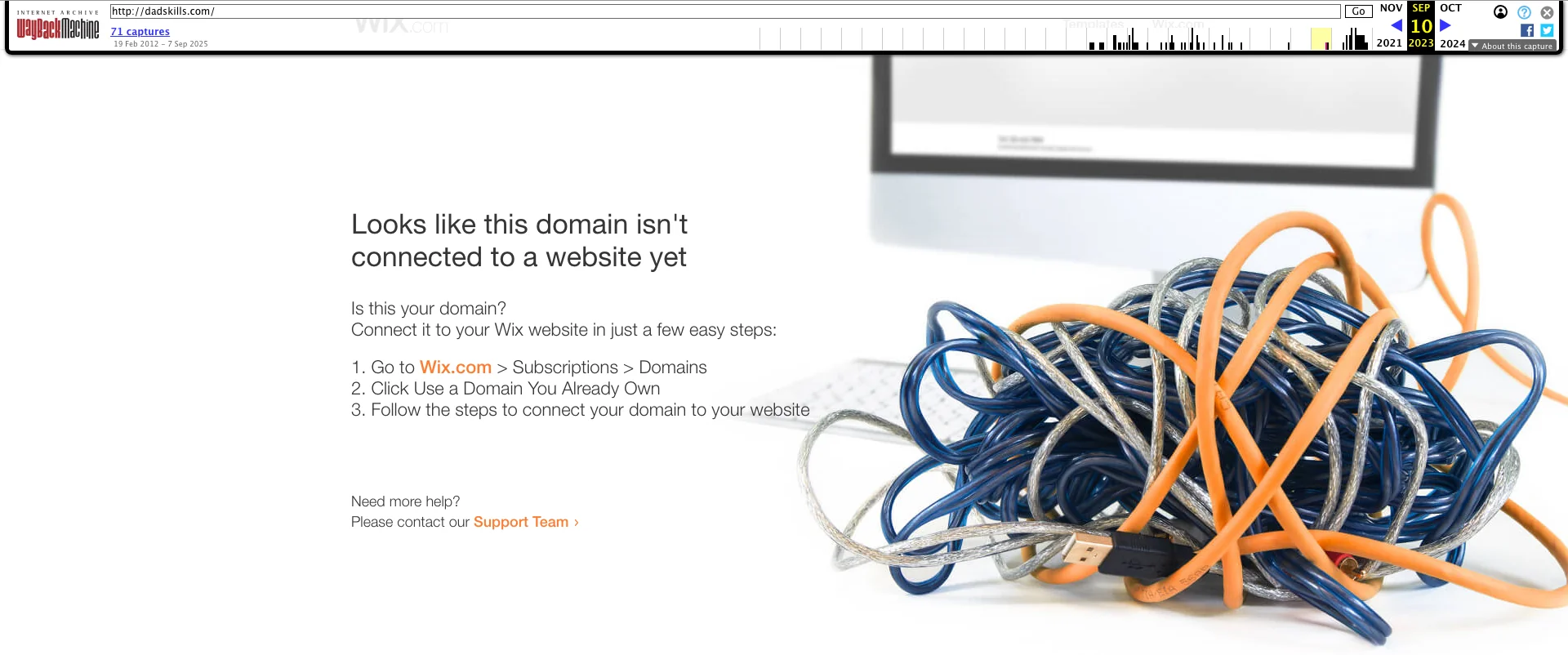
Task: Click the Go button
Action: coord(1359,11)
